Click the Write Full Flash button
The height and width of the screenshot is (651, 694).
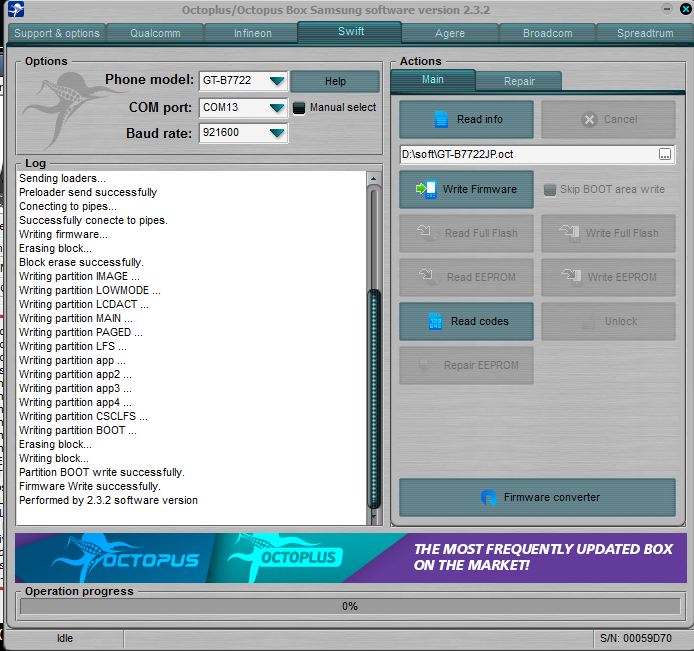(608, 233)
